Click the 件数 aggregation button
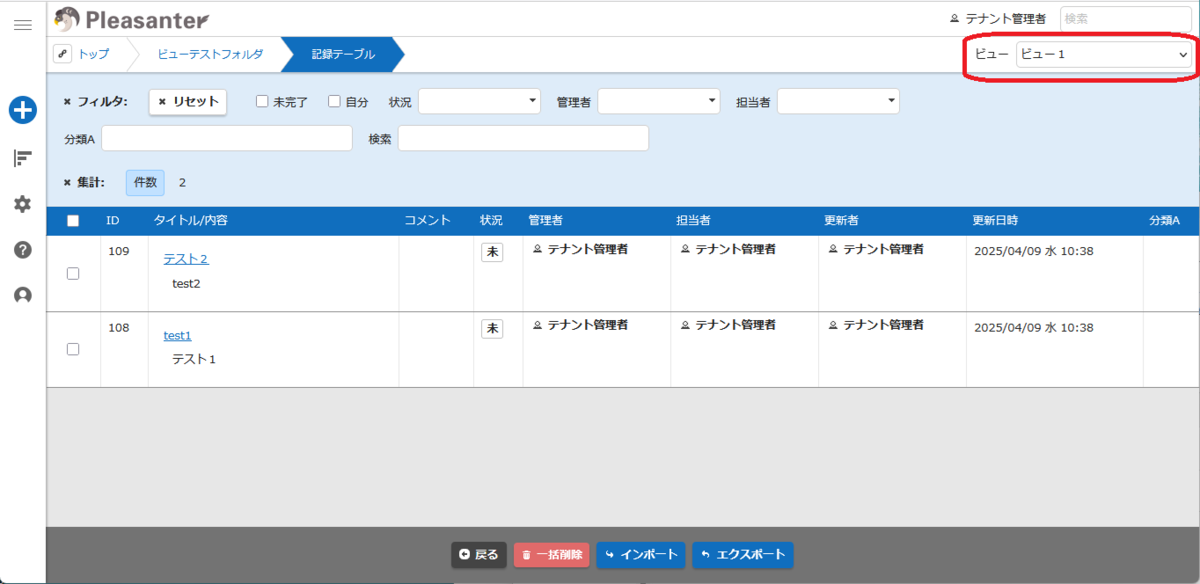The width and height of the screenshot is (1200, 584). pos(145,182)
